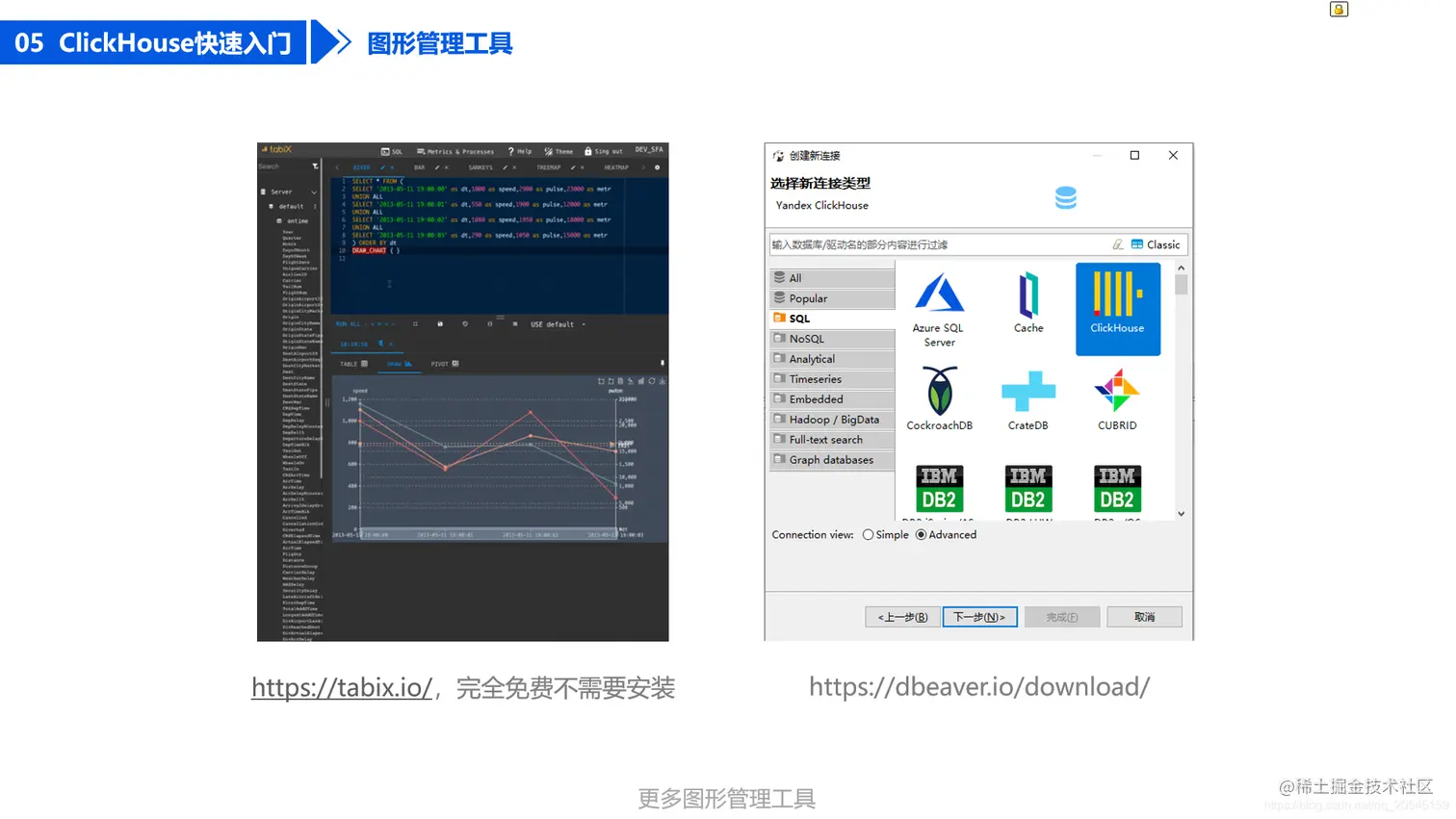Click the tabix Search box
The width and height of the screenshot is (1456, 819).
pyautogui.click(x=282, y=166)
